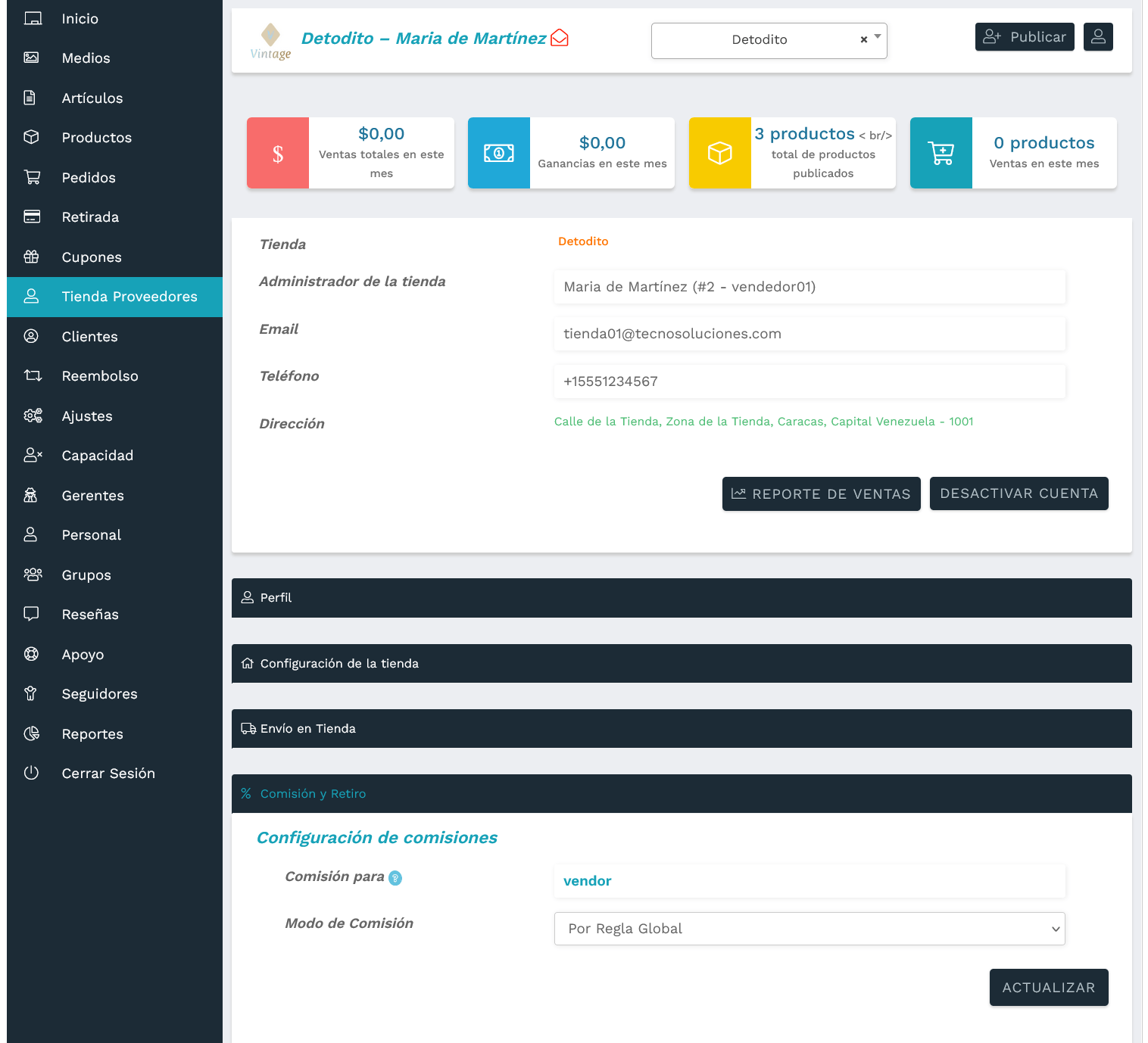
Task: Select the Productos box icon in sidebar
Action: tap(33, 137)
